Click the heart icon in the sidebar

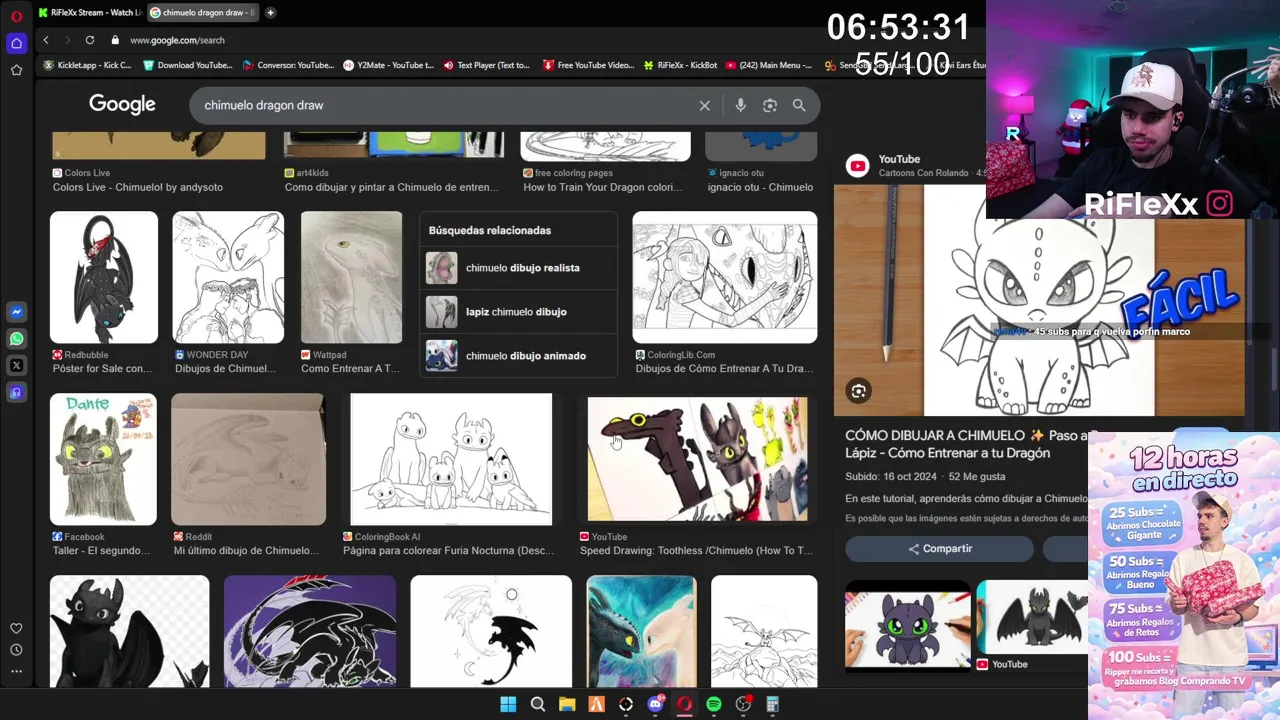[16, 628]
